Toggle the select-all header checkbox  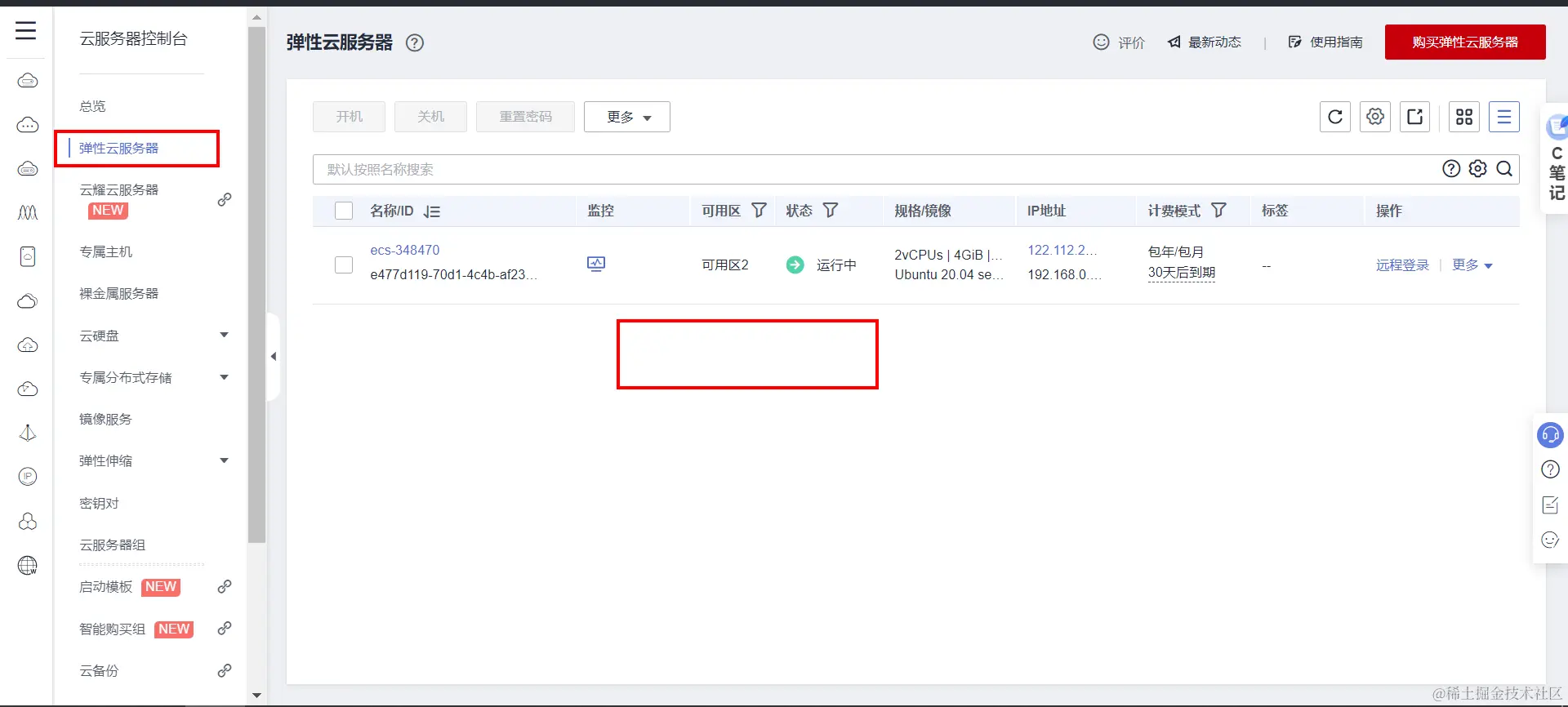pyautogui.click(x=344, y=211)
